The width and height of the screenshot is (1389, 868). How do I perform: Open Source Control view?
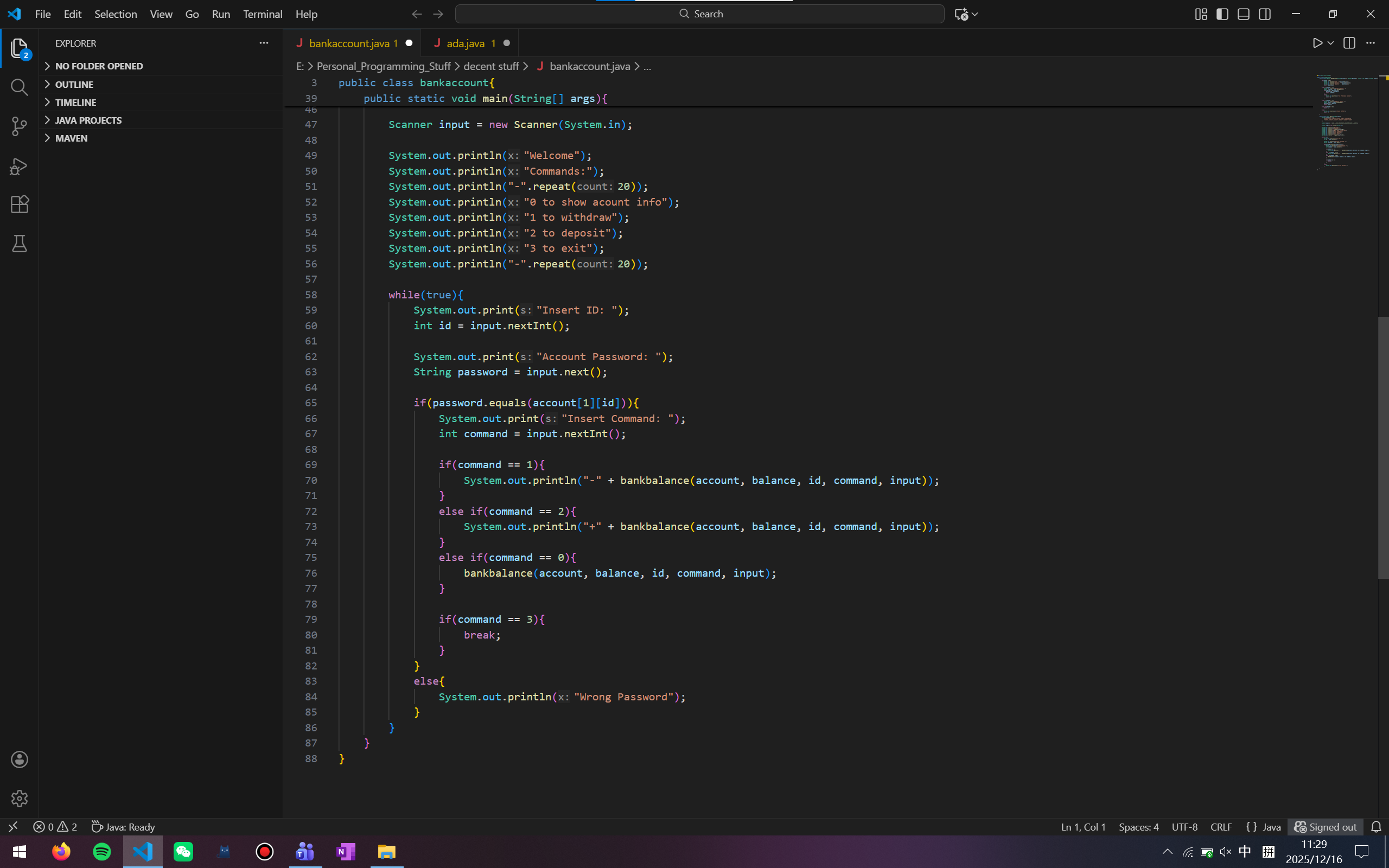click(x=19, y=126)
